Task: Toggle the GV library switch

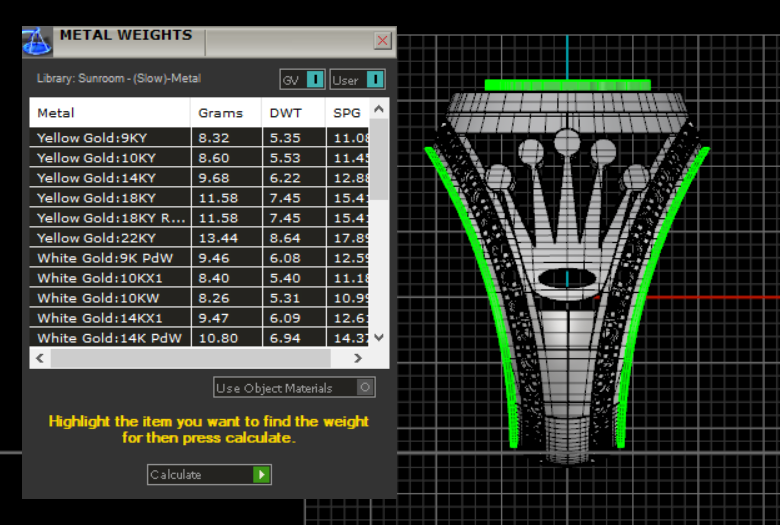Action: pos(314,80)
